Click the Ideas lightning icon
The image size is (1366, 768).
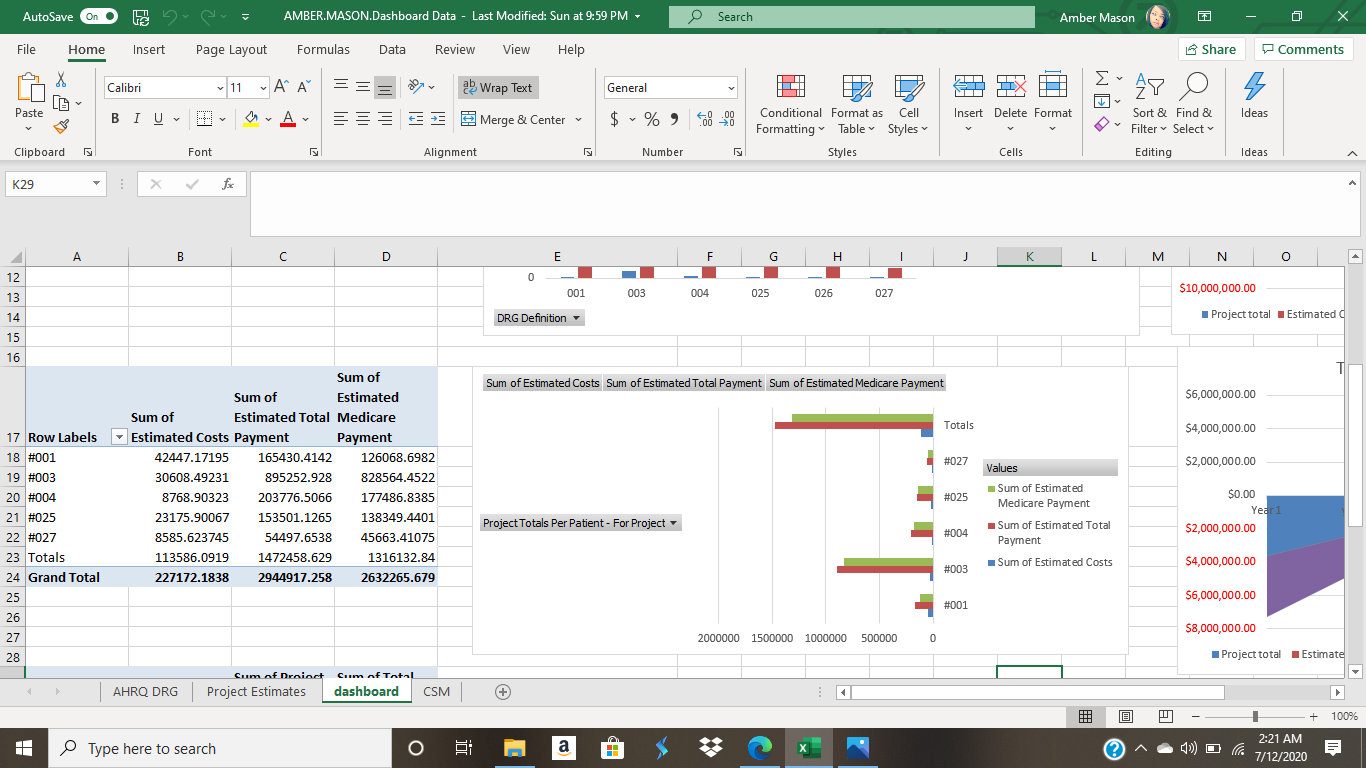[x=1254, y=88]
